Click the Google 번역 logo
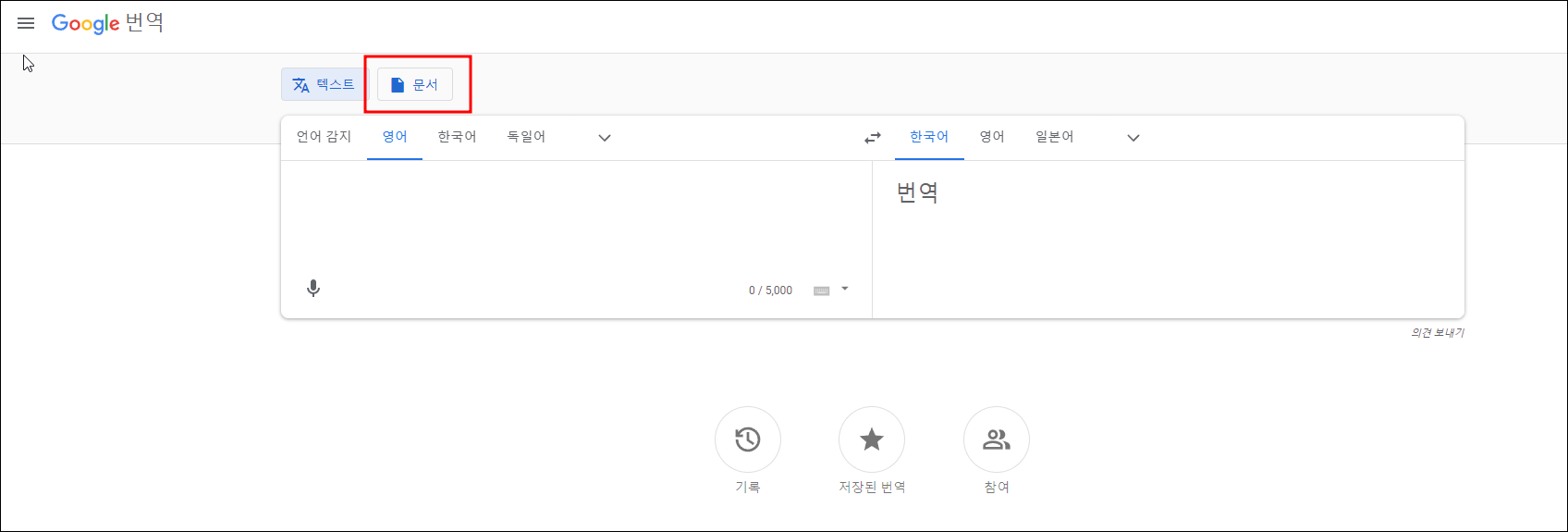The height and width of the screenshot is (532, 1568). click(x=107, y=23)
